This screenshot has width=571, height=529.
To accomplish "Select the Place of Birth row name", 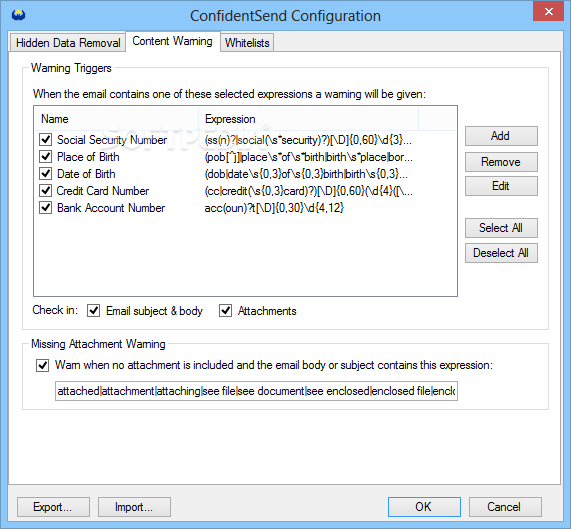I will (88, 157).
